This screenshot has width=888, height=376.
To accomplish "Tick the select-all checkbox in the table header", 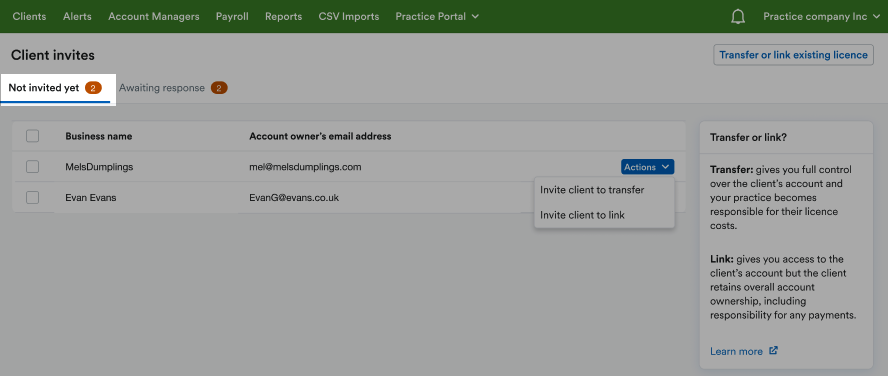I will (x=32, y=136).
